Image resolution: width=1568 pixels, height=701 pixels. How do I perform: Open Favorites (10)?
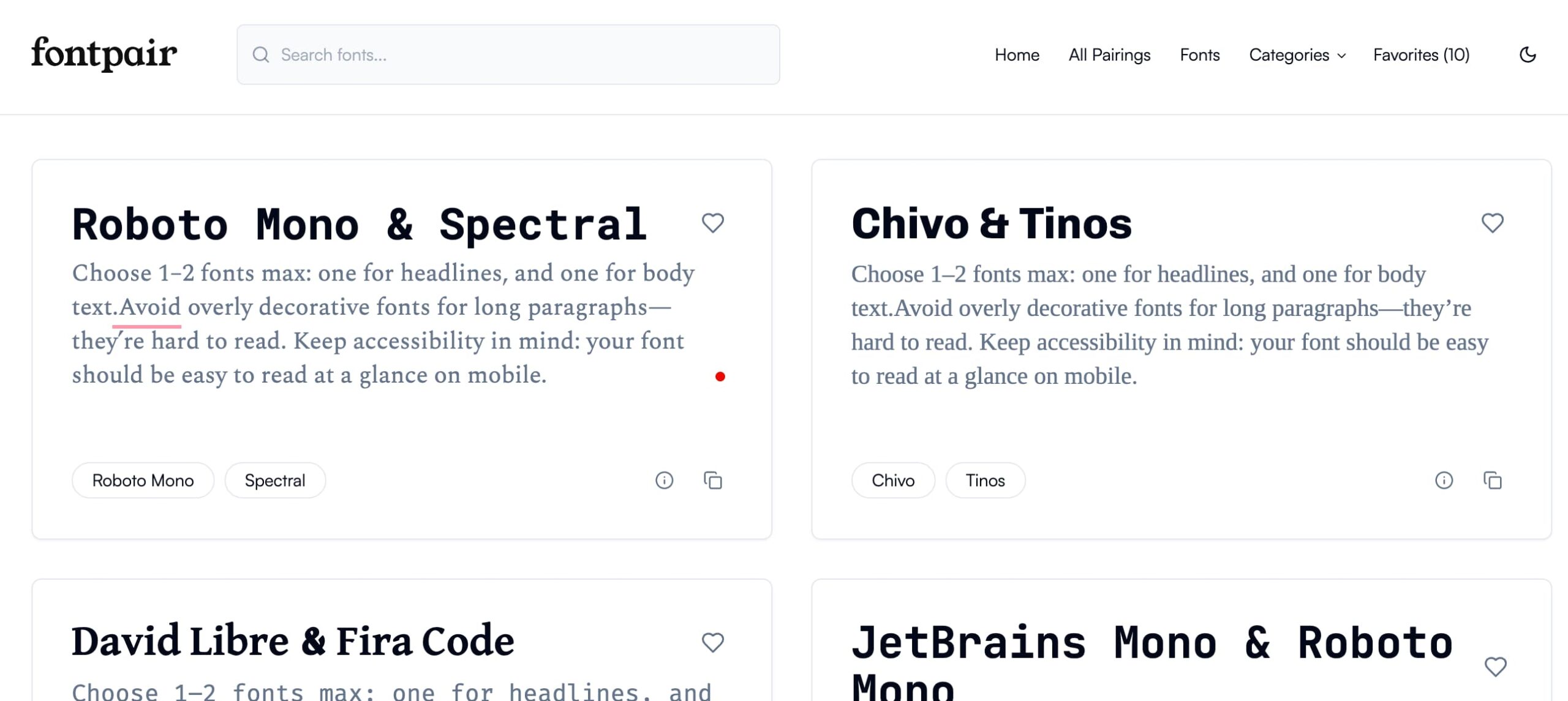(1422, 54)
